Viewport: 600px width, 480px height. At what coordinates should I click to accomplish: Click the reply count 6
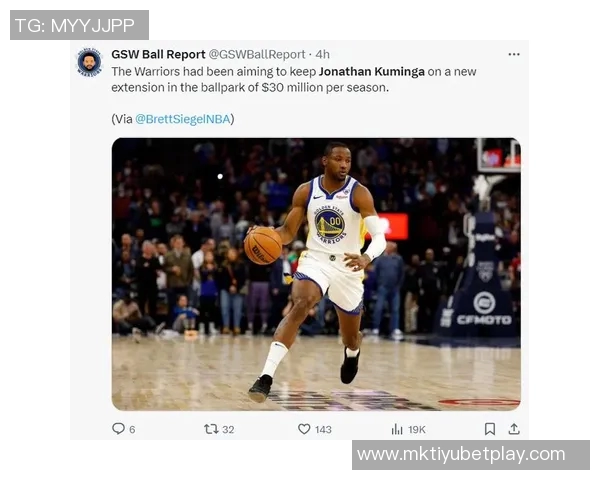click(132, 429)
